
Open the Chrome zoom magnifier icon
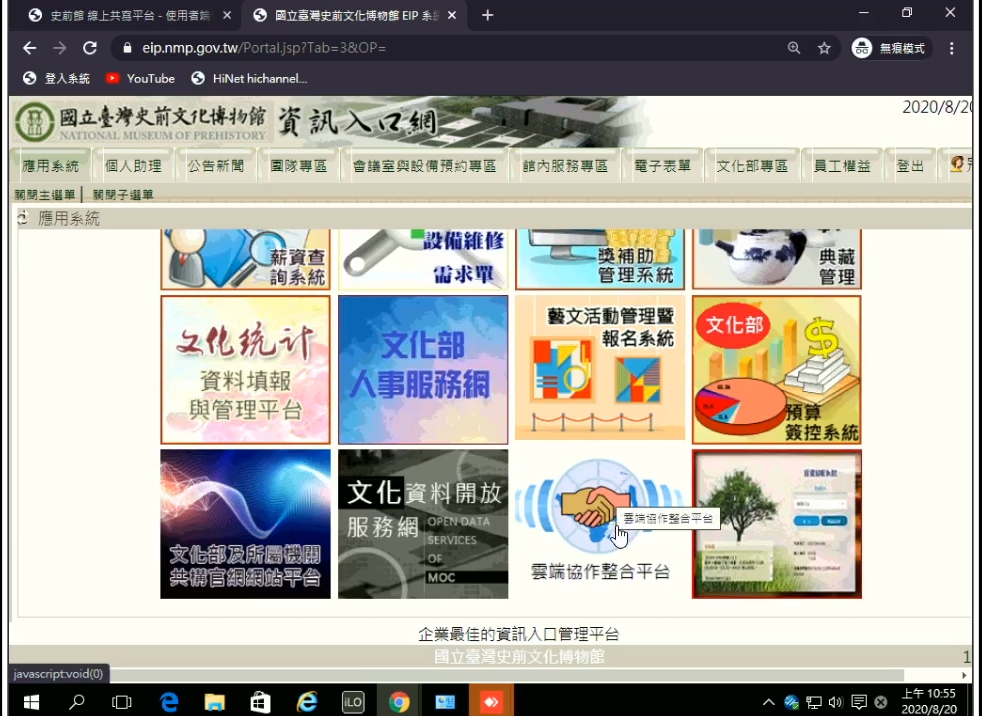pos(794,48)
